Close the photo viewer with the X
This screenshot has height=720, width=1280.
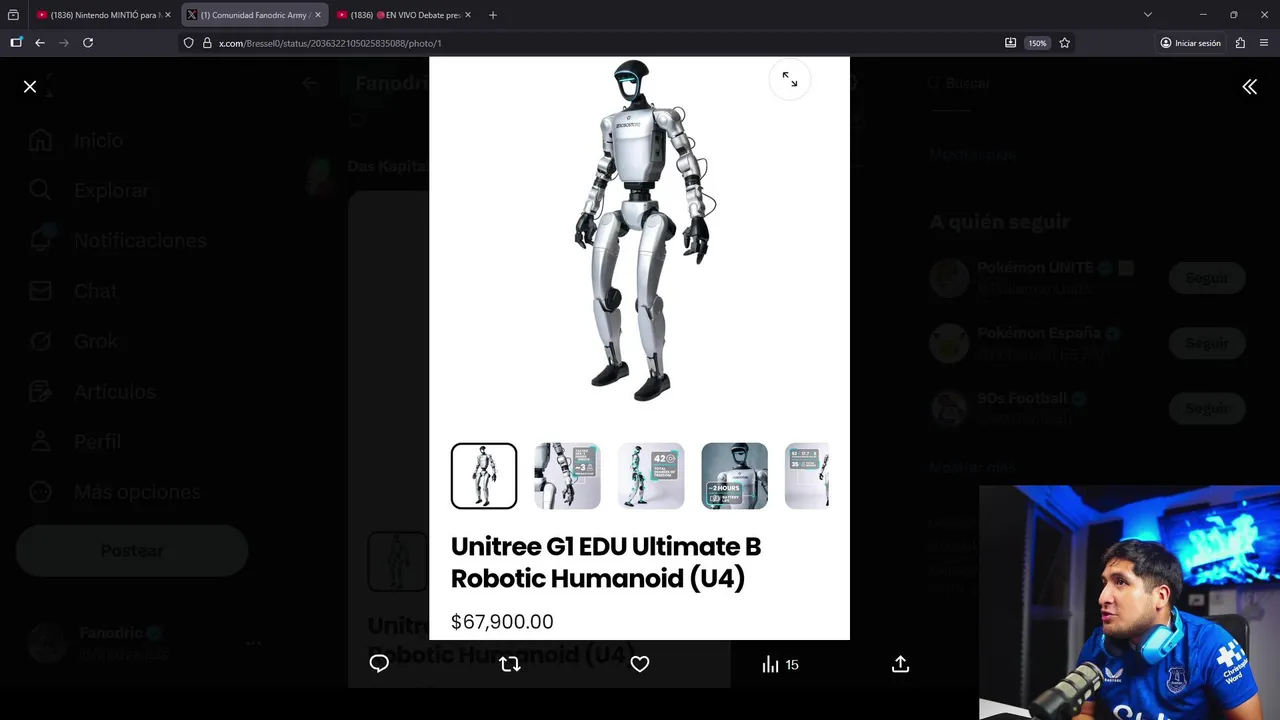pyautogui.click(x=30, y=87)
